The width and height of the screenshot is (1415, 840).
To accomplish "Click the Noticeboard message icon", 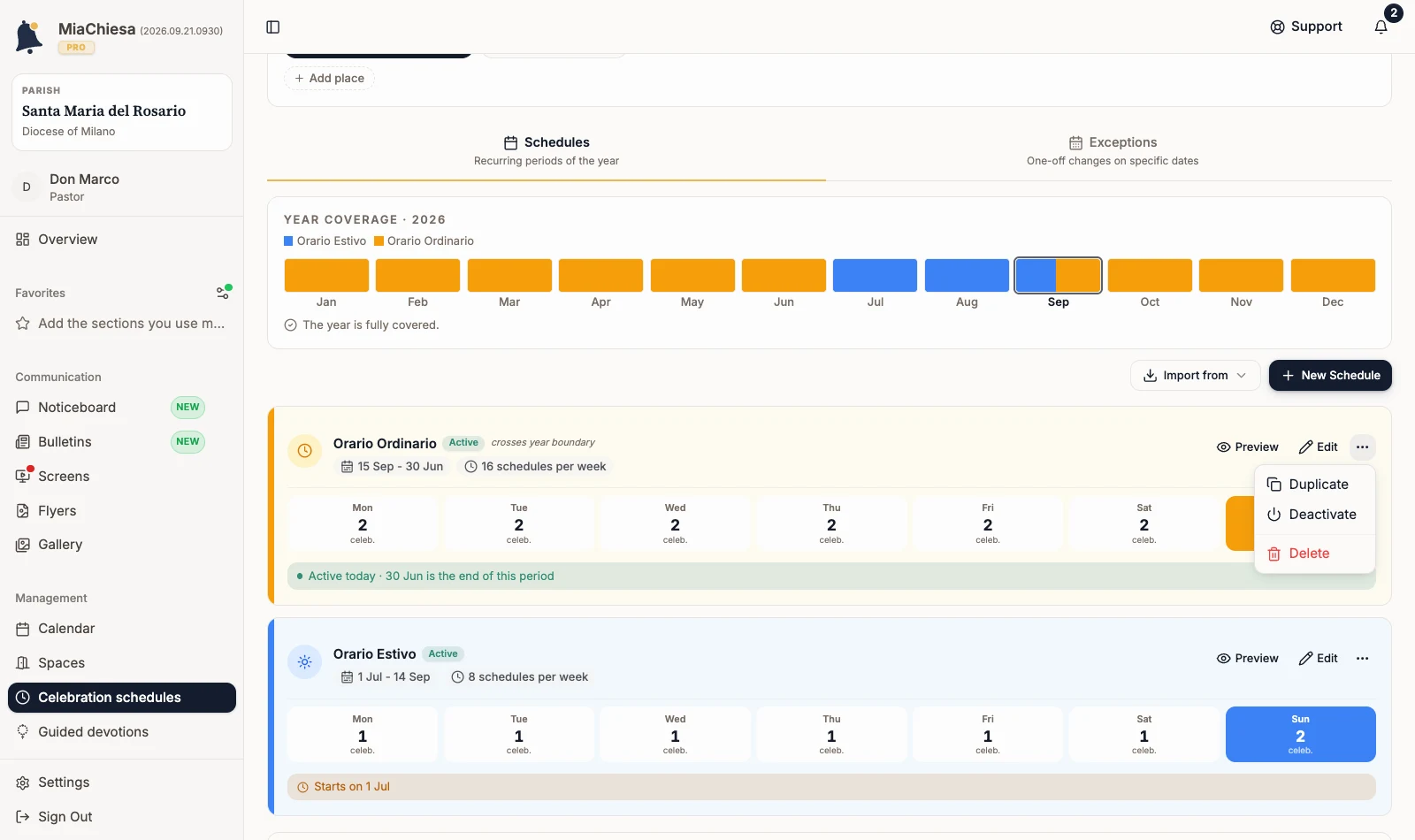I will (x=23, y=408).
